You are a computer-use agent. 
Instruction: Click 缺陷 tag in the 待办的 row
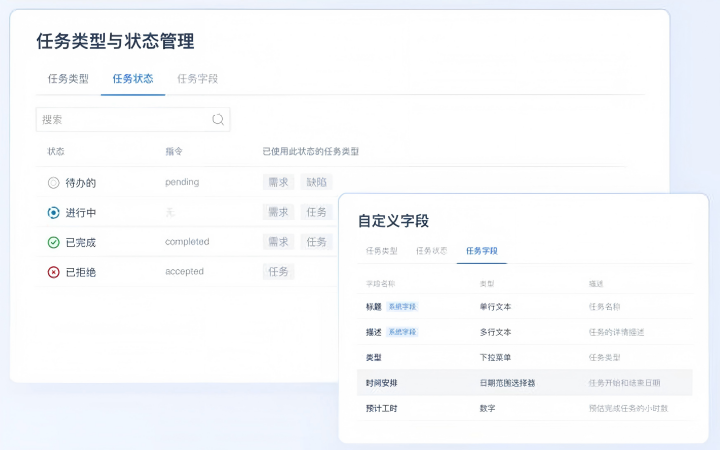pyautogui.click(x=316, y=183)
